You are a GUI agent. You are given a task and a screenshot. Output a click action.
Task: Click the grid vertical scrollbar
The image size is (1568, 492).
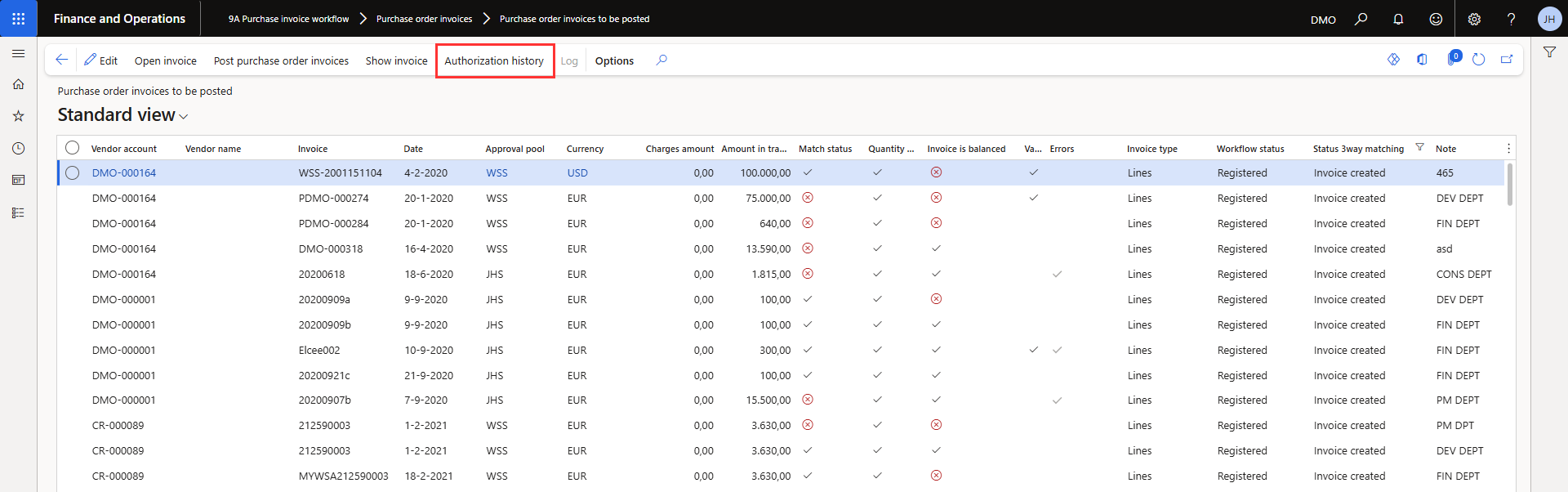[x=1510, y=185]
